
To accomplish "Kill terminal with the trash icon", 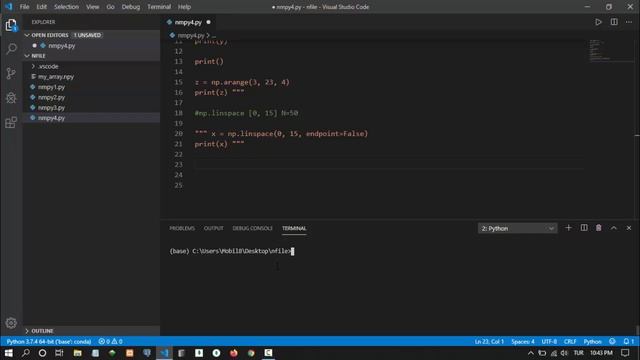I will tap(598, 228).
